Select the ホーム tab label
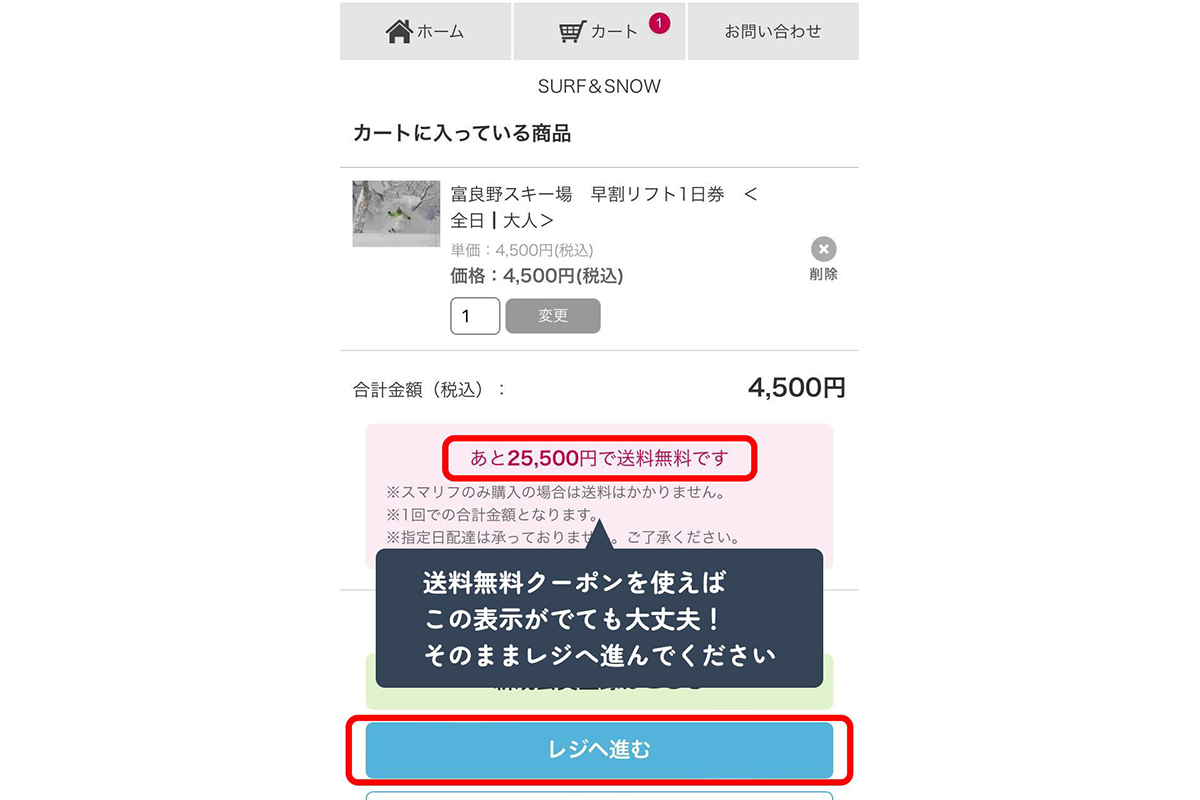1200x800 pixels. 441,32
